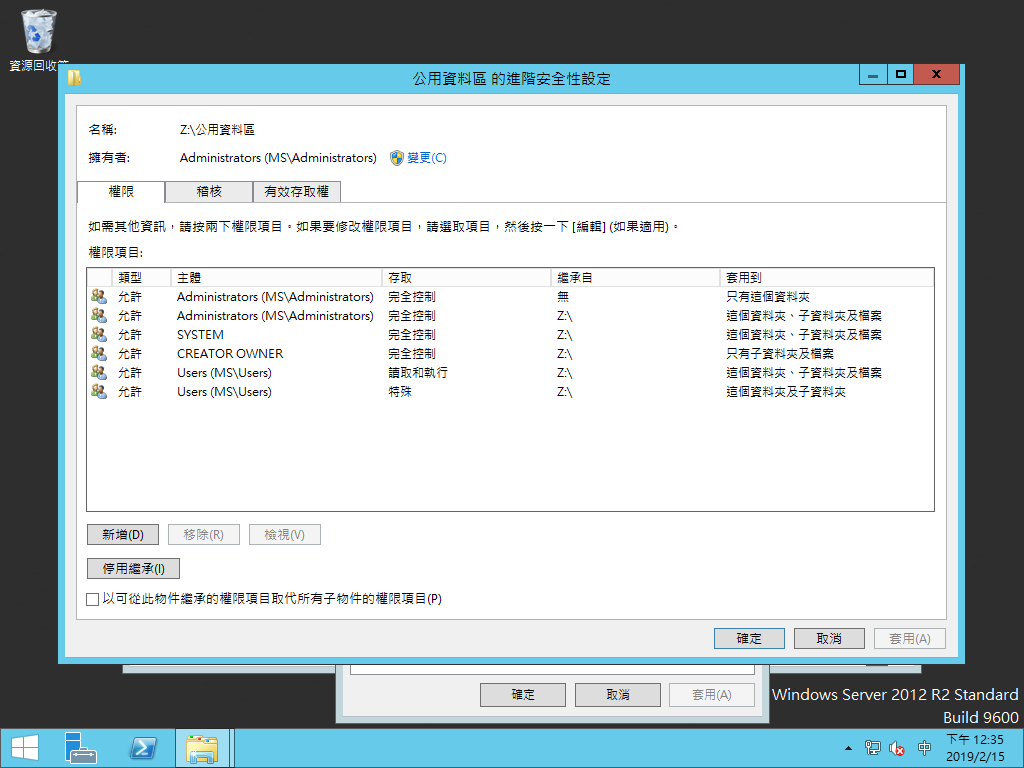
Task: Click 確定 in the background properties window
Action: pos(522,695)
